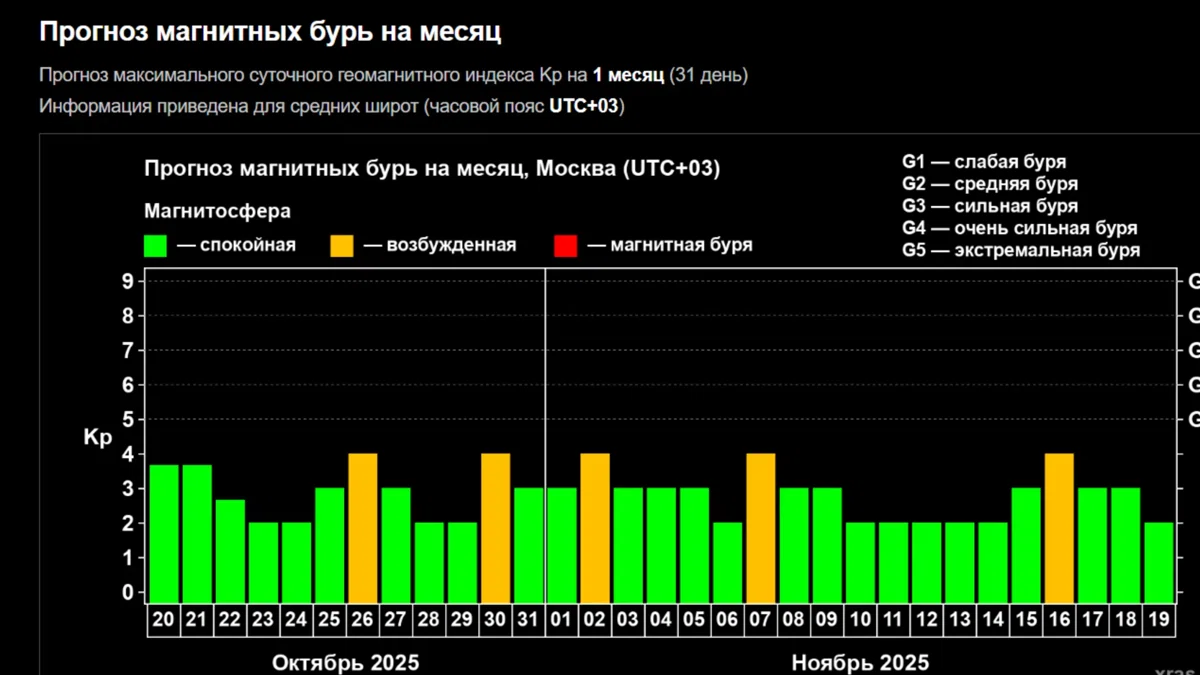Screen dimensions: 1200x675
Task: Click the yellow bar for November 07
Action: click(760, 526)
